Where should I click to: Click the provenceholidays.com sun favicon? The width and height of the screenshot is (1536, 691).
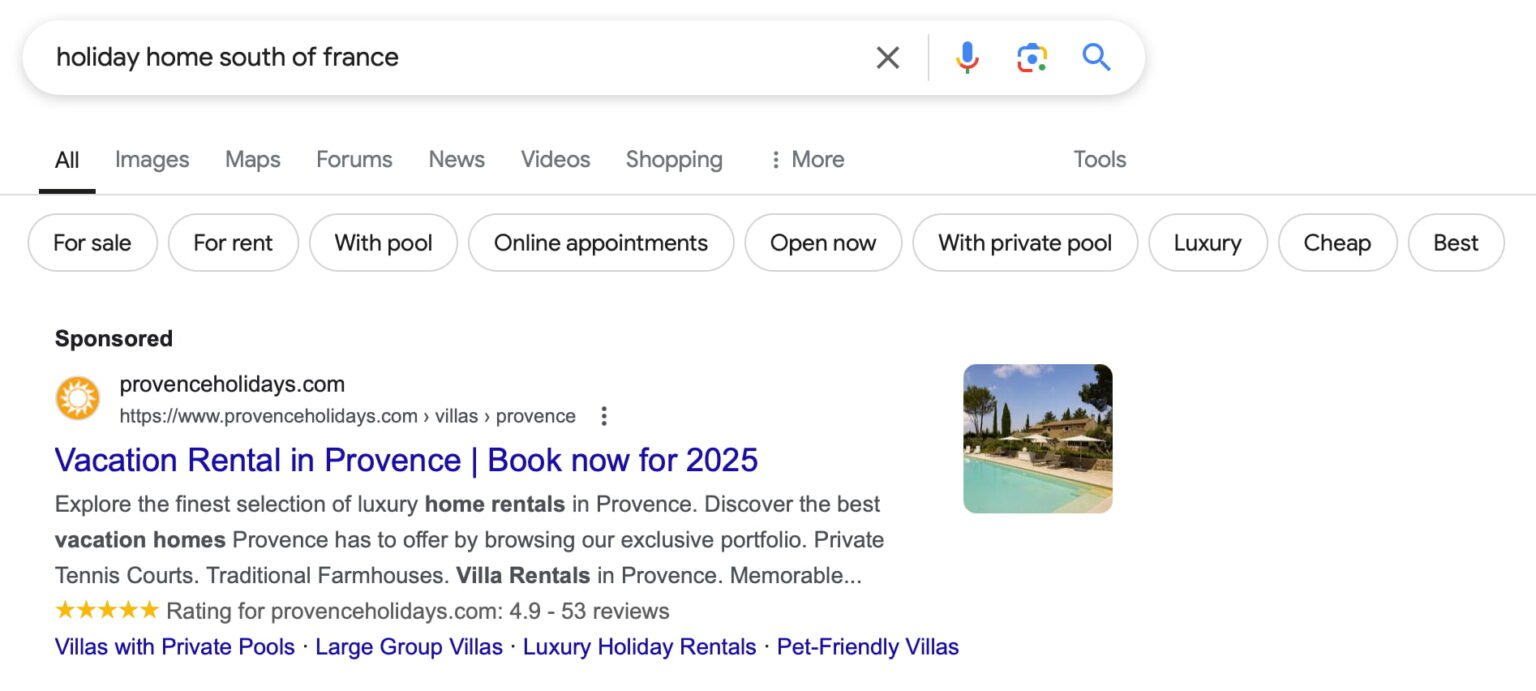(x=78, y=397)
